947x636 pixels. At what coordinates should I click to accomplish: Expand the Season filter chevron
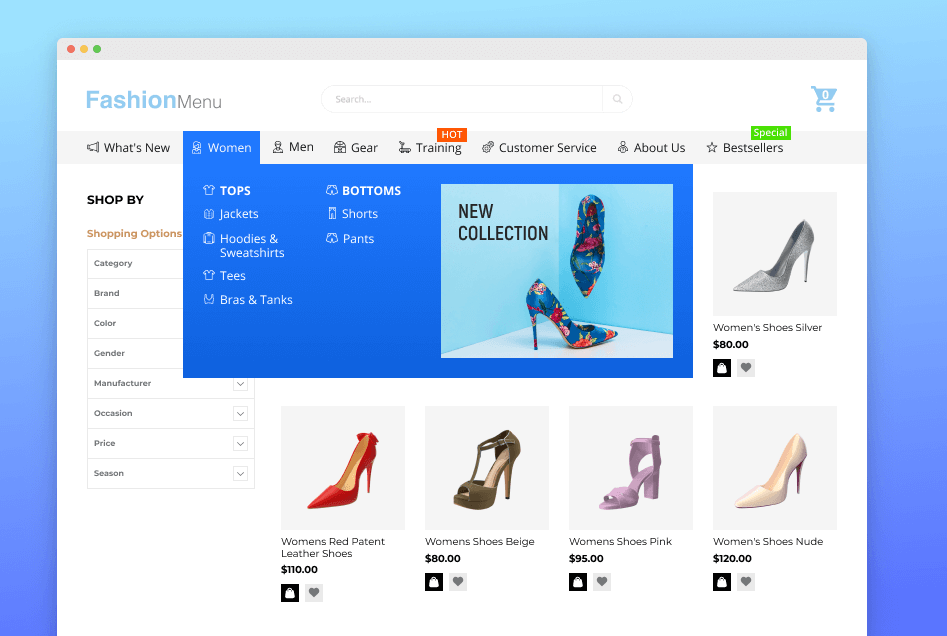click(240, 474)
